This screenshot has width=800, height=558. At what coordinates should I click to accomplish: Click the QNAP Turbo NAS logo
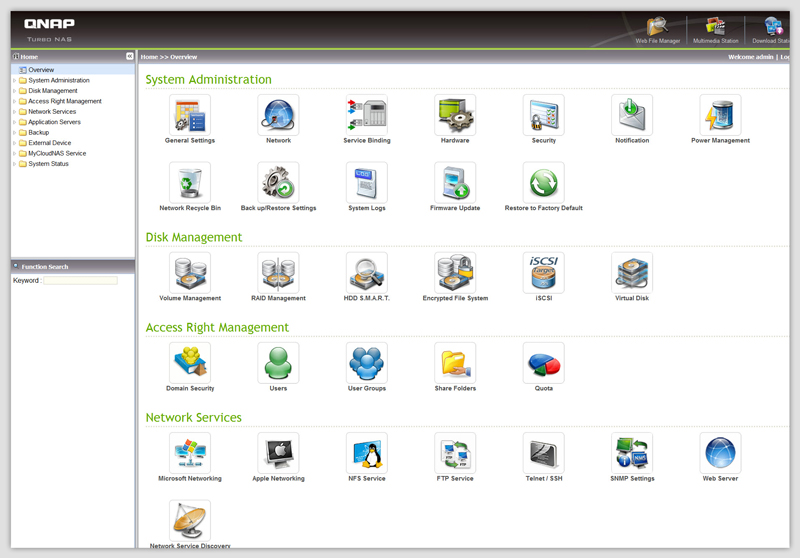pyautogui.click(x=49, y=30)
